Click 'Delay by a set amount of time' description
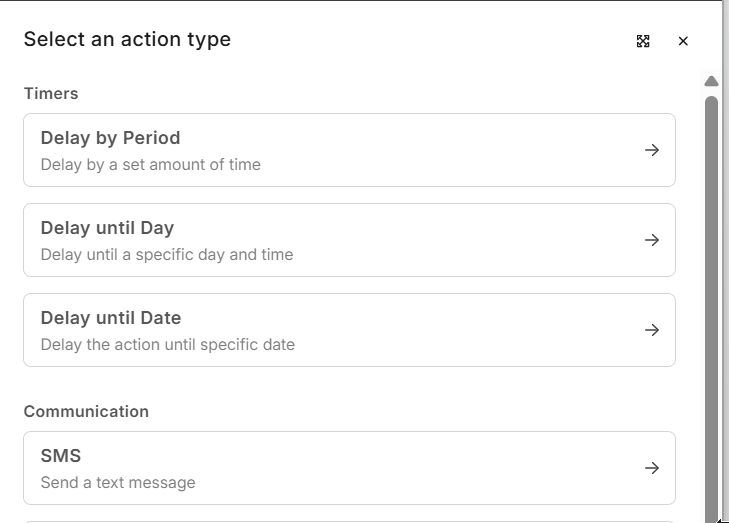 click(150, 164)
